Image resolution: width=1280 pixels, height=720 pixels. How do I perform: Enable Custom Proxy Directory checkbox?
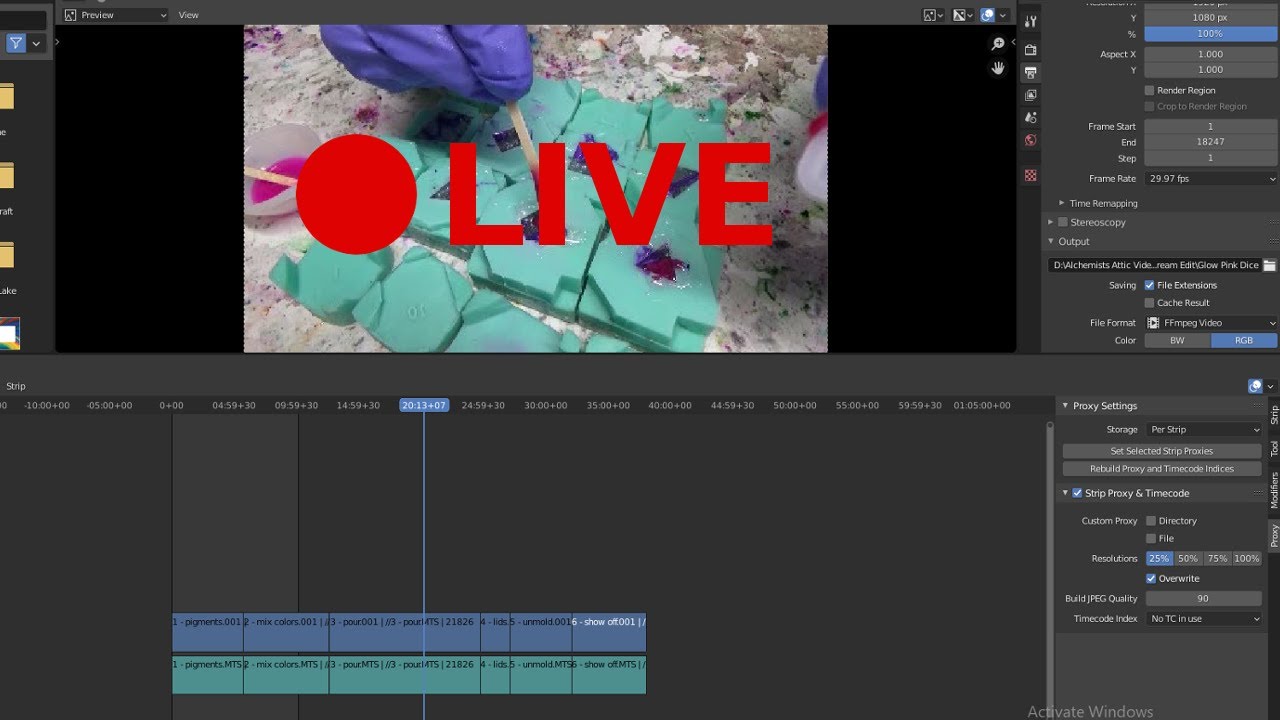pyautogui.click(x=1151, y=520)
